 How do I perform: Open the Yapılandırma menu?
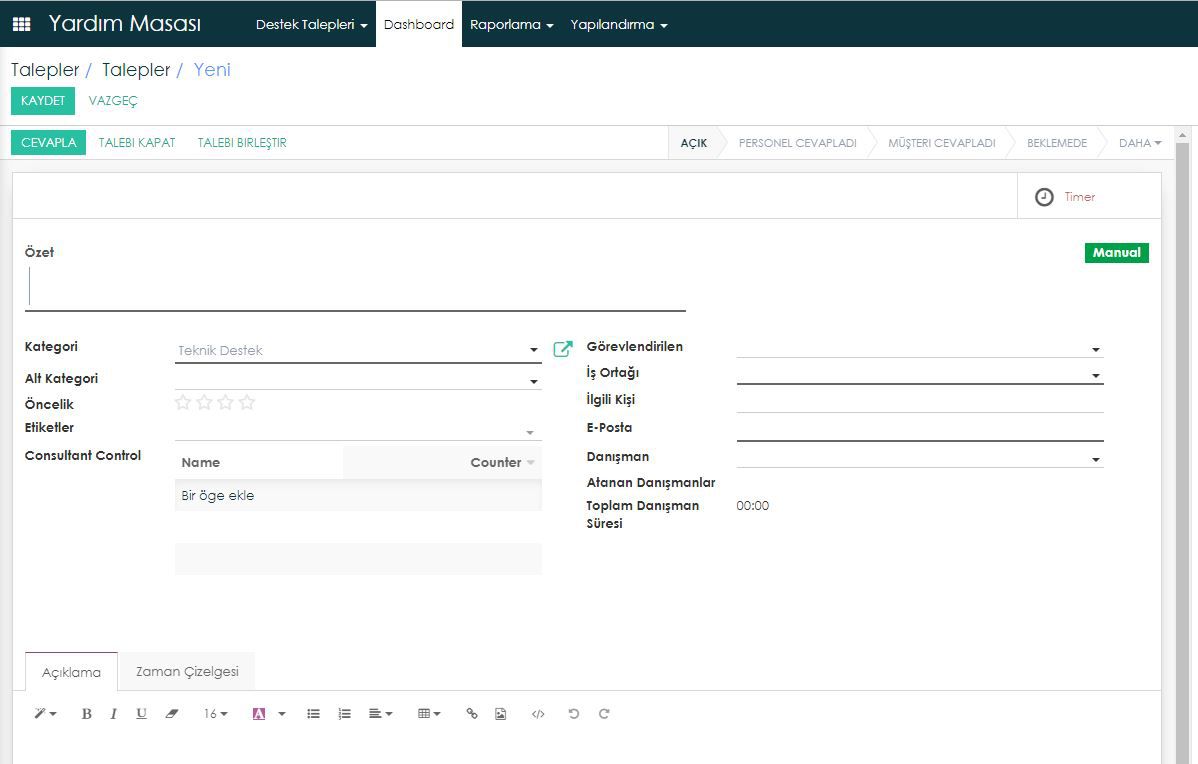[619, 24]
